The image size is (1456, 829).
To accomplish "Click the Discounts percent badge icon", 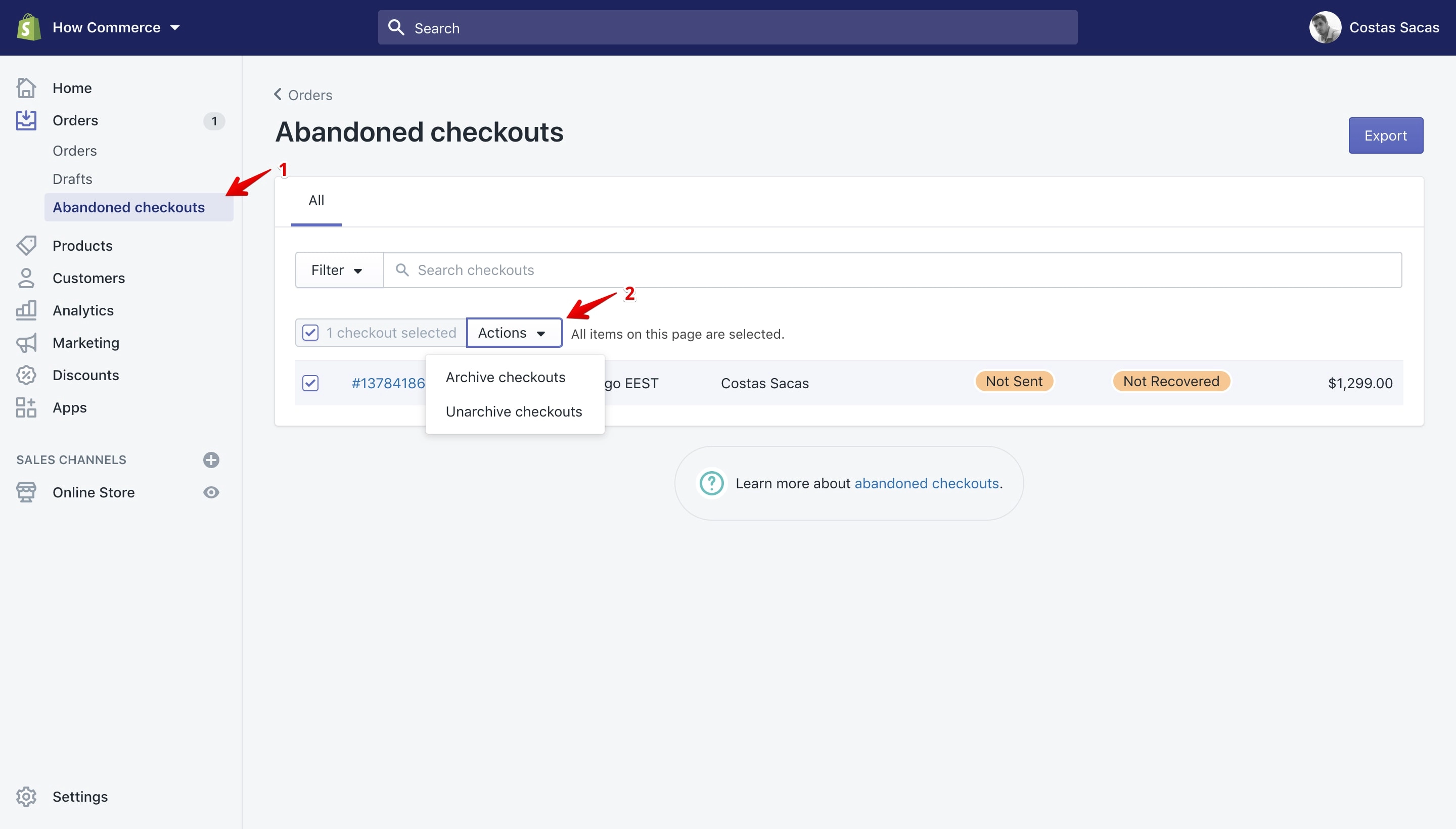I will [26, 375].
